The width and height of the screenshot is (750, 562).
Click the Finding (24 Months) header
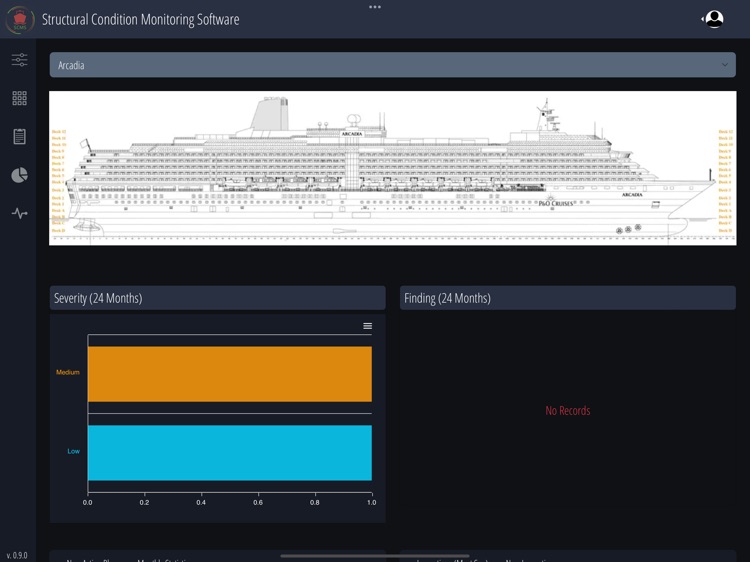coord(568,298)
